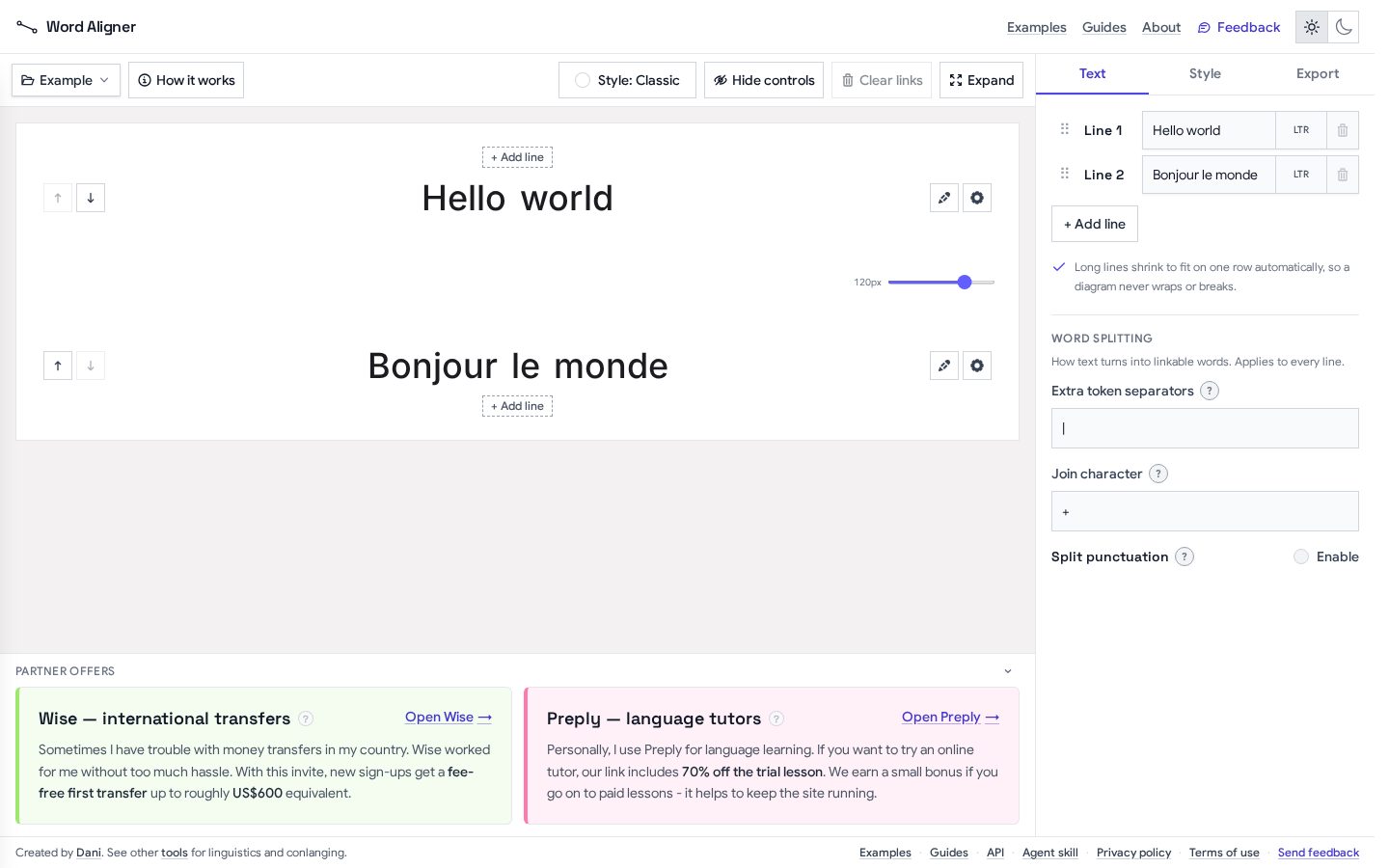This screenshot has width=1389, height=868.
Task: Open Wise link
Action: point(449,717)
